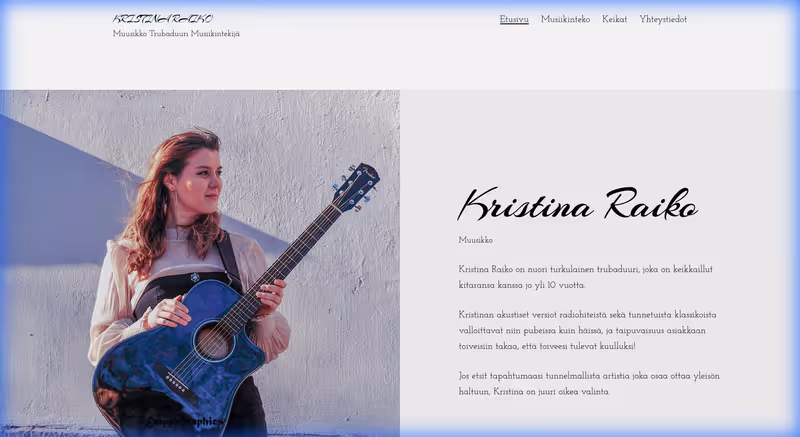Go to the Musiikinteko page
Image resolution: width=800 pixels, height=437 pixels.
click(x=565, y=19)
